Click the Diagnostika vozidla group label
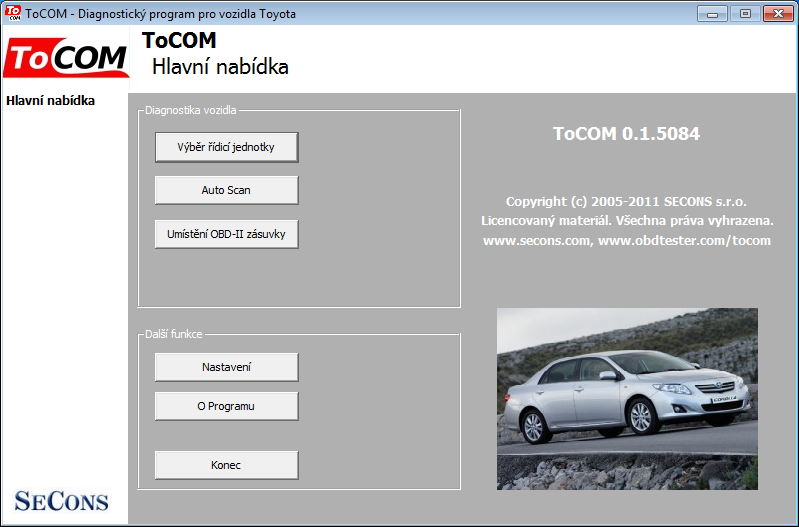Screen dimensions: 799x527 coord(190,110)
